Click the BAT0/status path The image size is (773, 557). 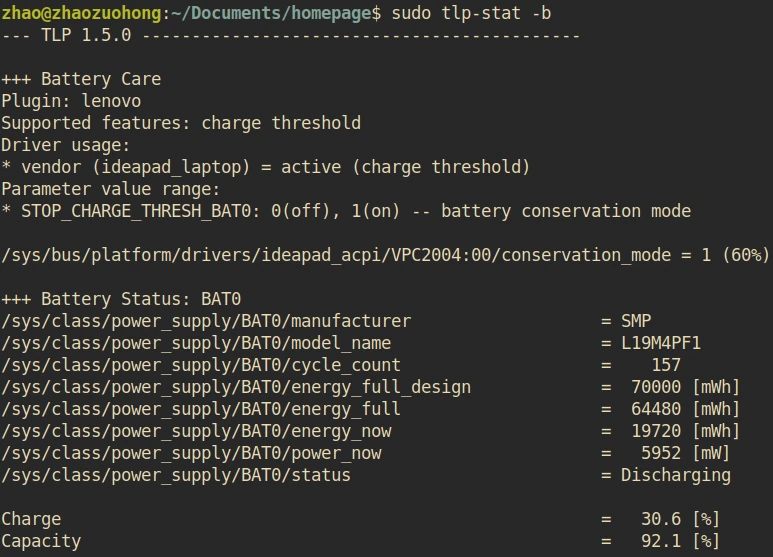176,476
